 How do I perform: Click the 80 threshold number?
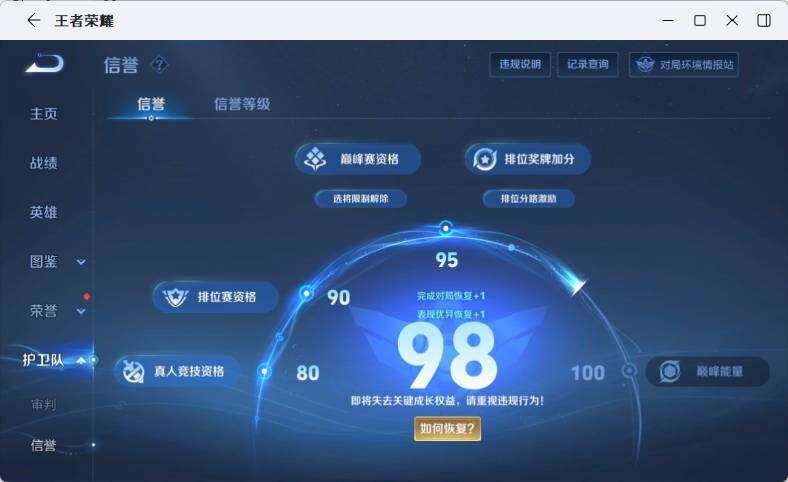[308, 373]
